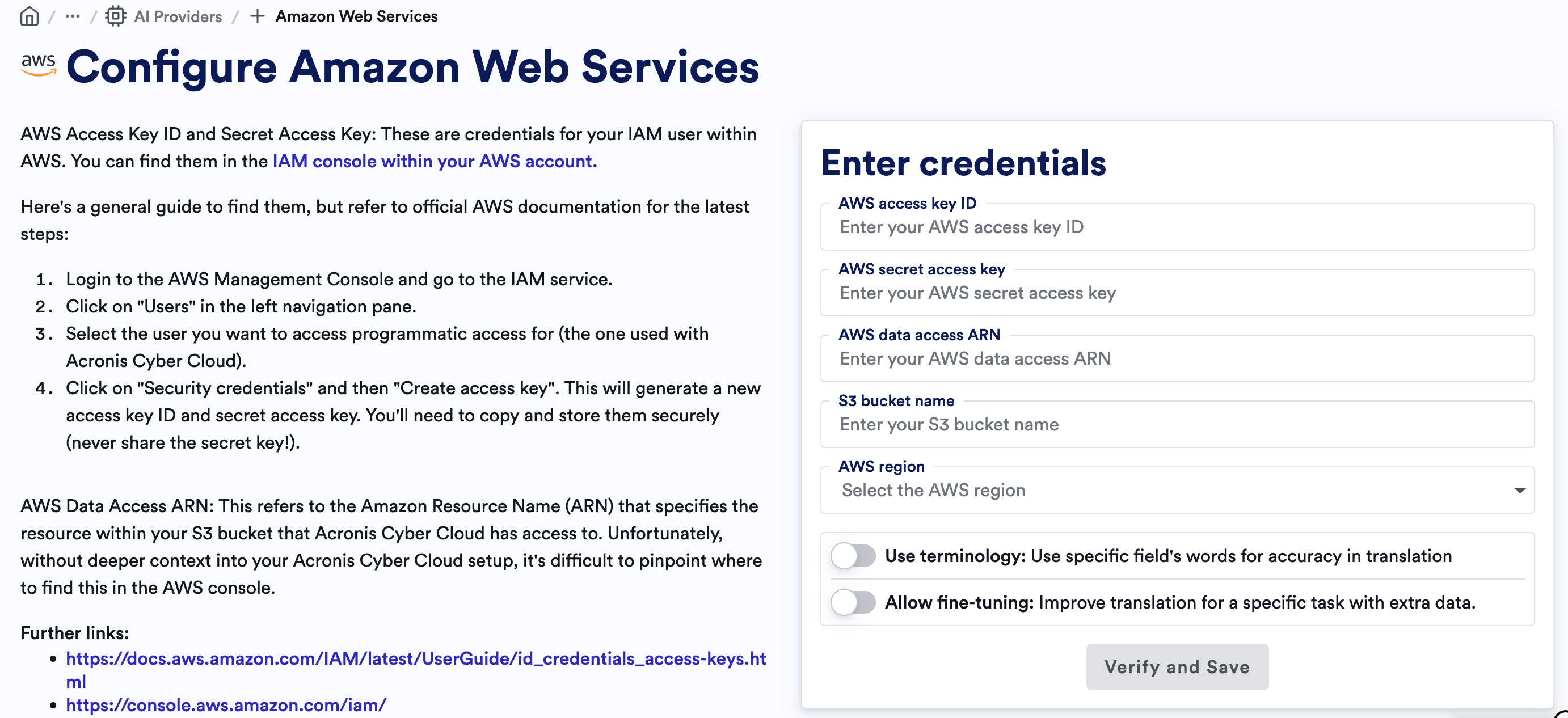Open the console.aws.amazon.com/iam link
Screen dimensions: 1568x718
pyautogui.click(x=226, y=705)
